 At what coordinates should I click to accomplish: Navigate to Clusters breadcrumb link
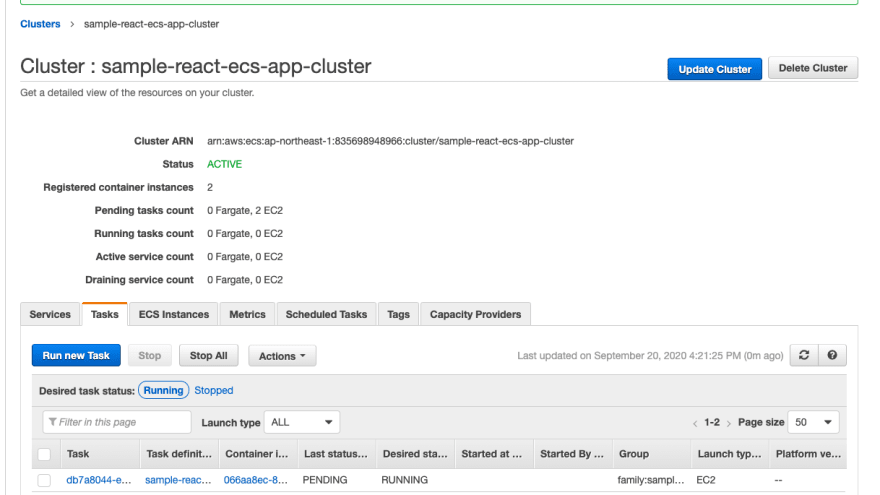click(40, 24)
